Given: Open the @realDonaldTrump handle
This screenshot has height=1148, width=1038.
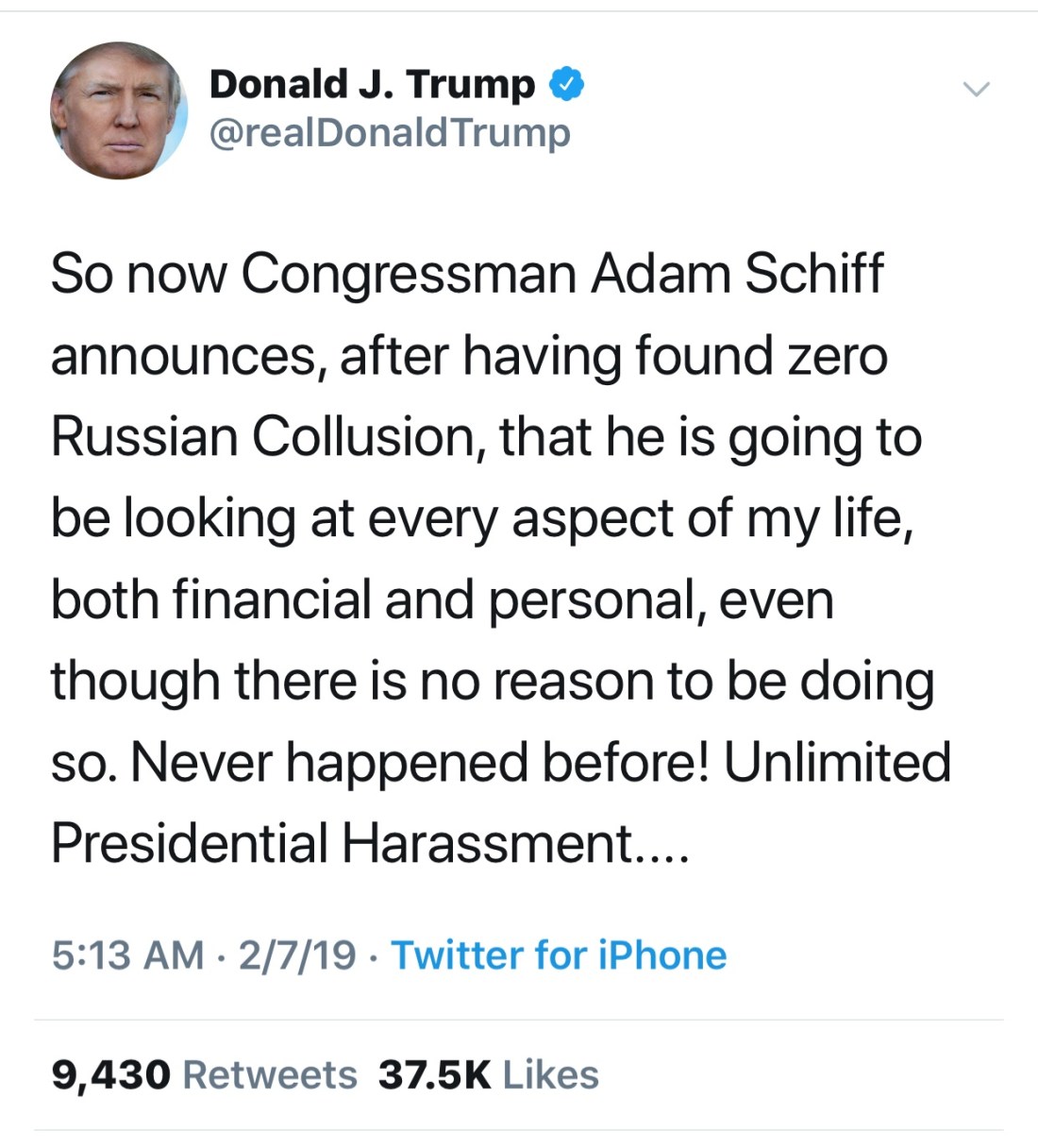Looking at the screenshot, I should coord(390,133).
